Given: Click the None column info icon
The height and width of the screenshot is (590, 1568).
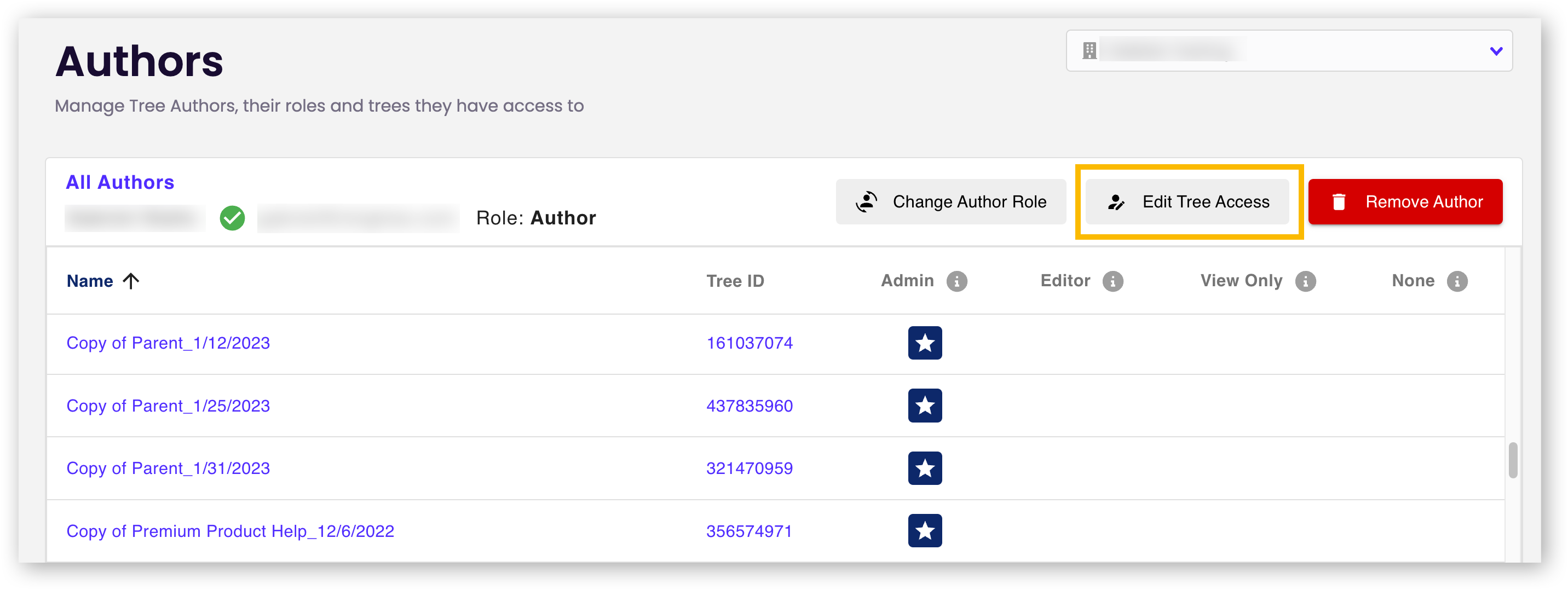Looking at the screenshot, I should point(1457,281).
